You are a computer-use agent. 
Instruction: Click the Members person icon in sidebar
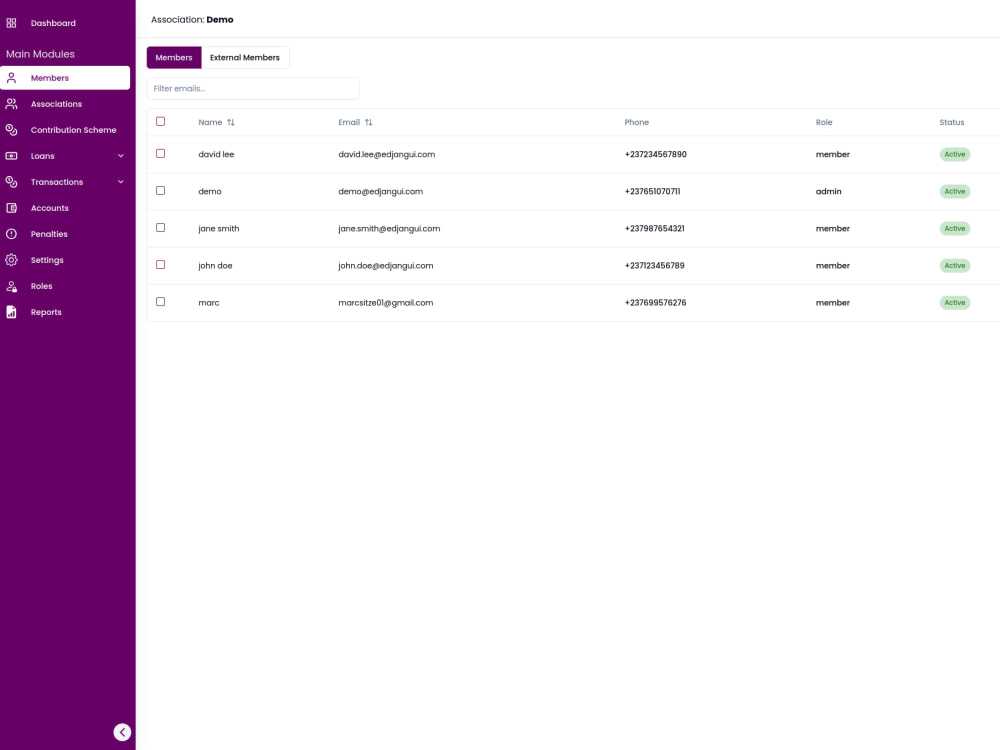click(x=11, y=78)
